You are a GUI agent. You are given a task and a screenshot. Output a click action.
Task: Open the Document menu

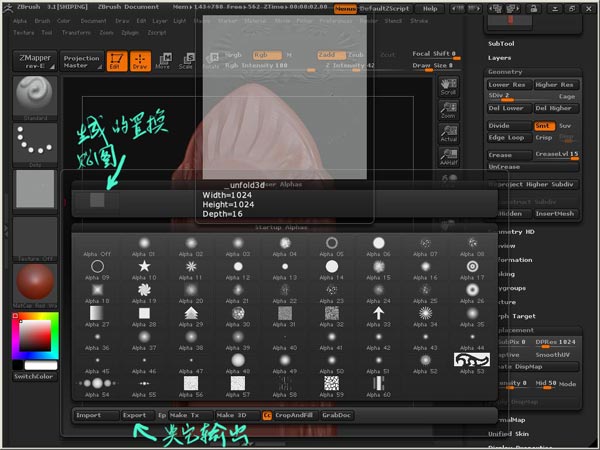point(93,21)
